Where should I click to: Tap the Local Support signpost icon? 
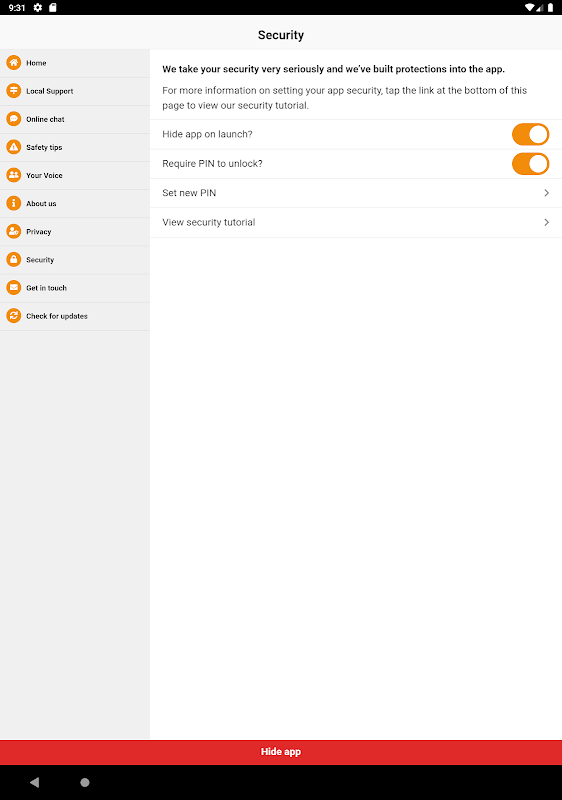[x=14, y=90]
